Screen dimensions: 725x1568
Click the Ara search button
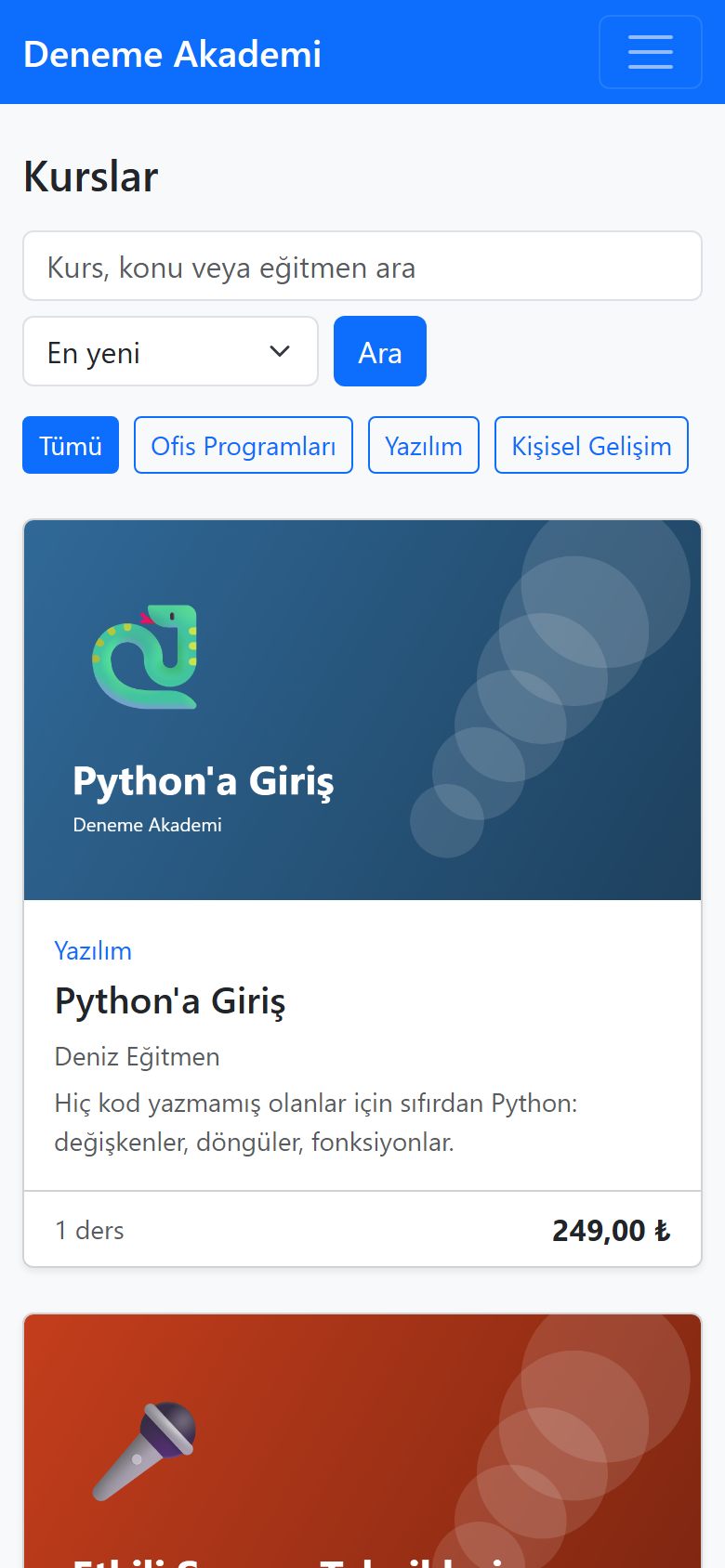[380, 352]
